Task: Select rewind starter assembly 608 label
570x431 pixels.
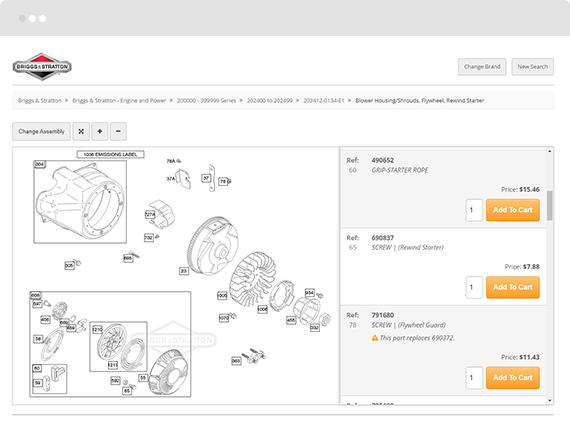Action: point(35,295)
